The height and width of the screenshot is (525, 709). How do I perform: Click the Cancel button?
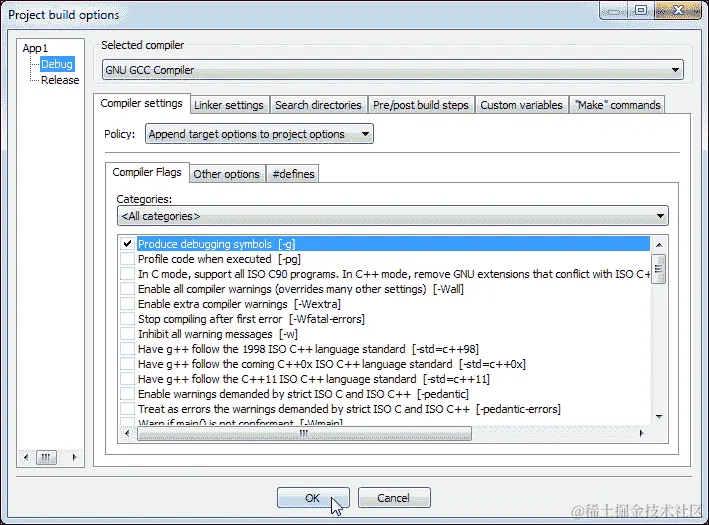(x=394, y=498)
